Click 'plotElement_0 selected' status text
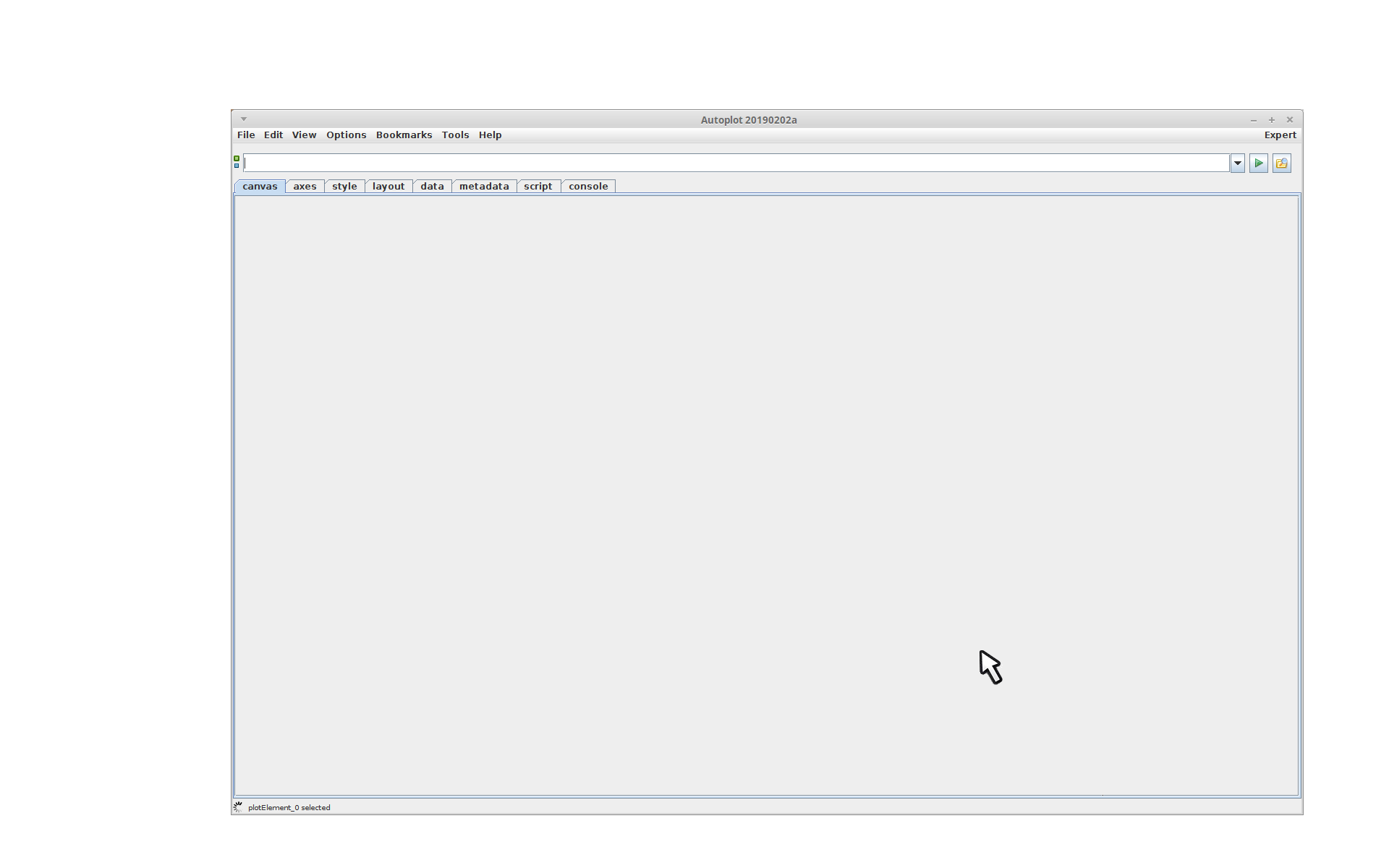The width and height of the screenshot is (1389, 868). coord(289,808)
